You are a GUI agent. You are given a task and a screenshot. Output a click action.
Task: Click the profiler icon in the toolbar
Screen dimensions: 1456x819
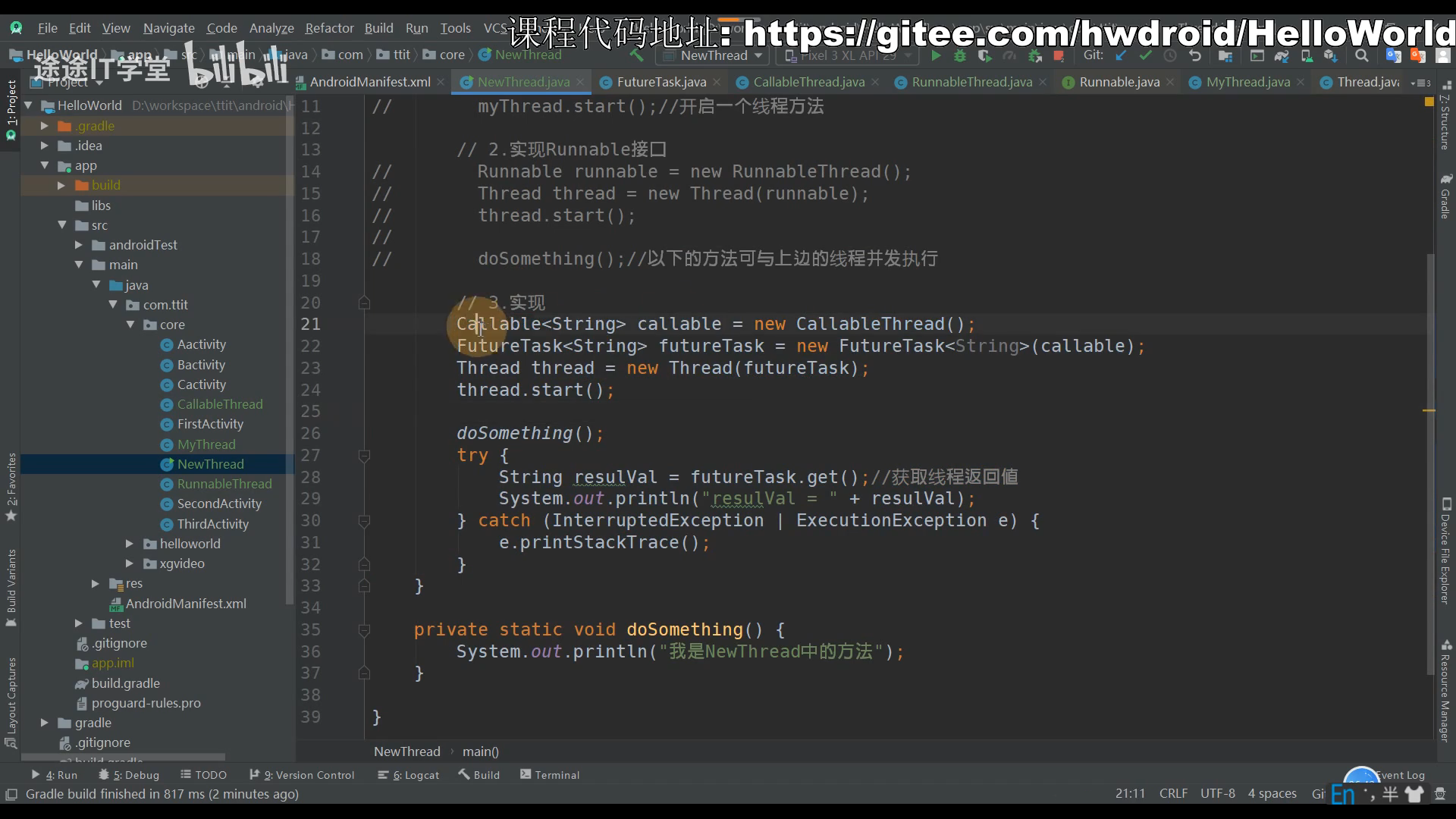tap(1009, 55)
